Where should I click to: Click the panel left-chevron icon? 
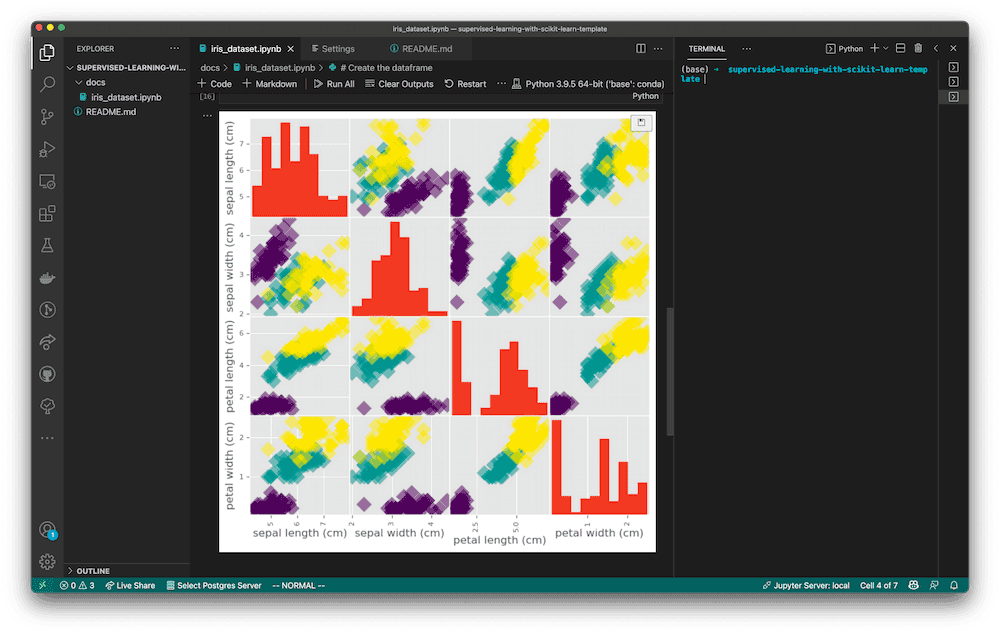click(936, 48)
